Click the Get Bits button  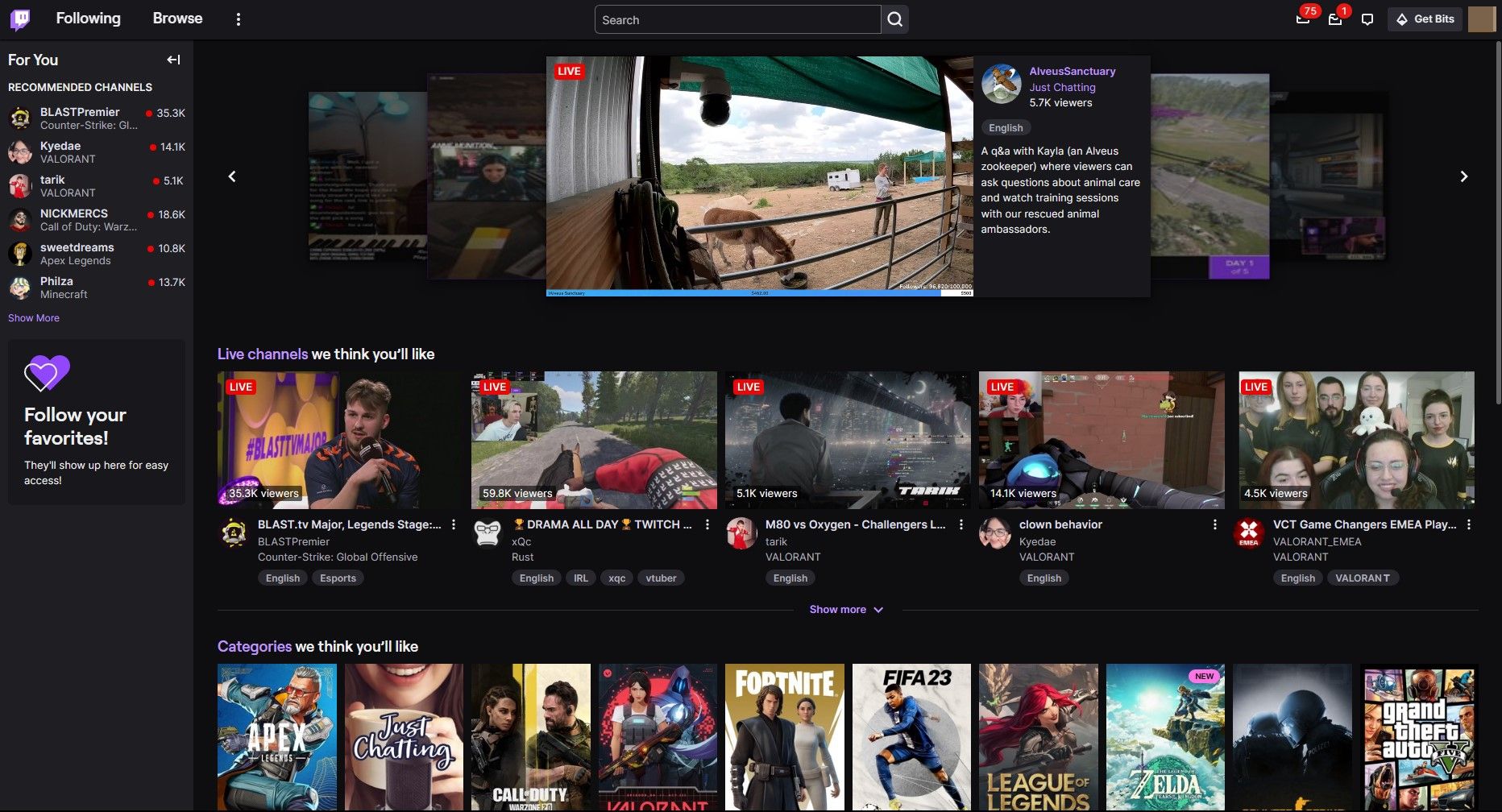point(1425,19)
